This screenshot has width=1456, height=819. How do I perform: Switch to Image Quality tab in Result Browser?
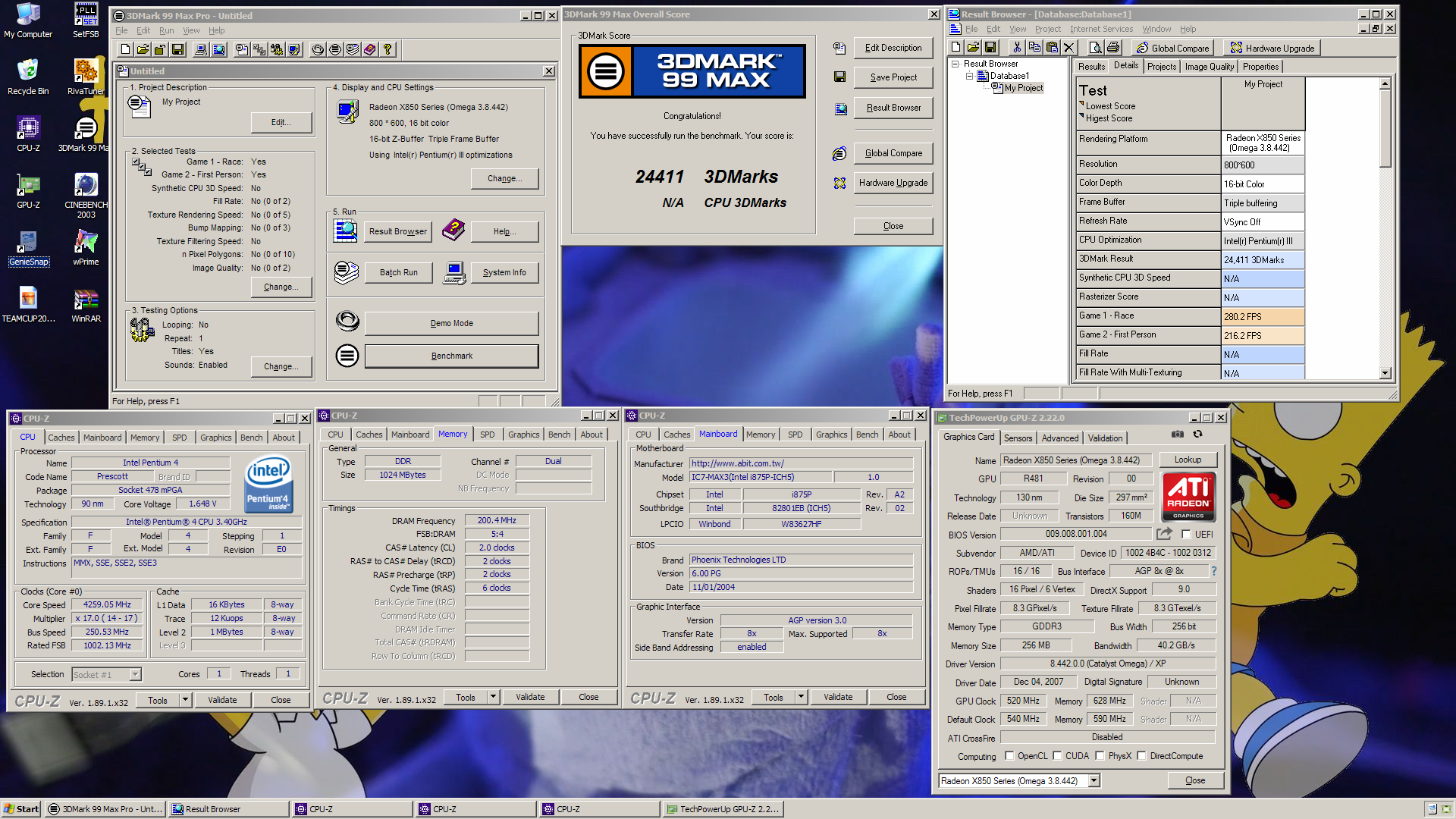[x=1209, y=67]
